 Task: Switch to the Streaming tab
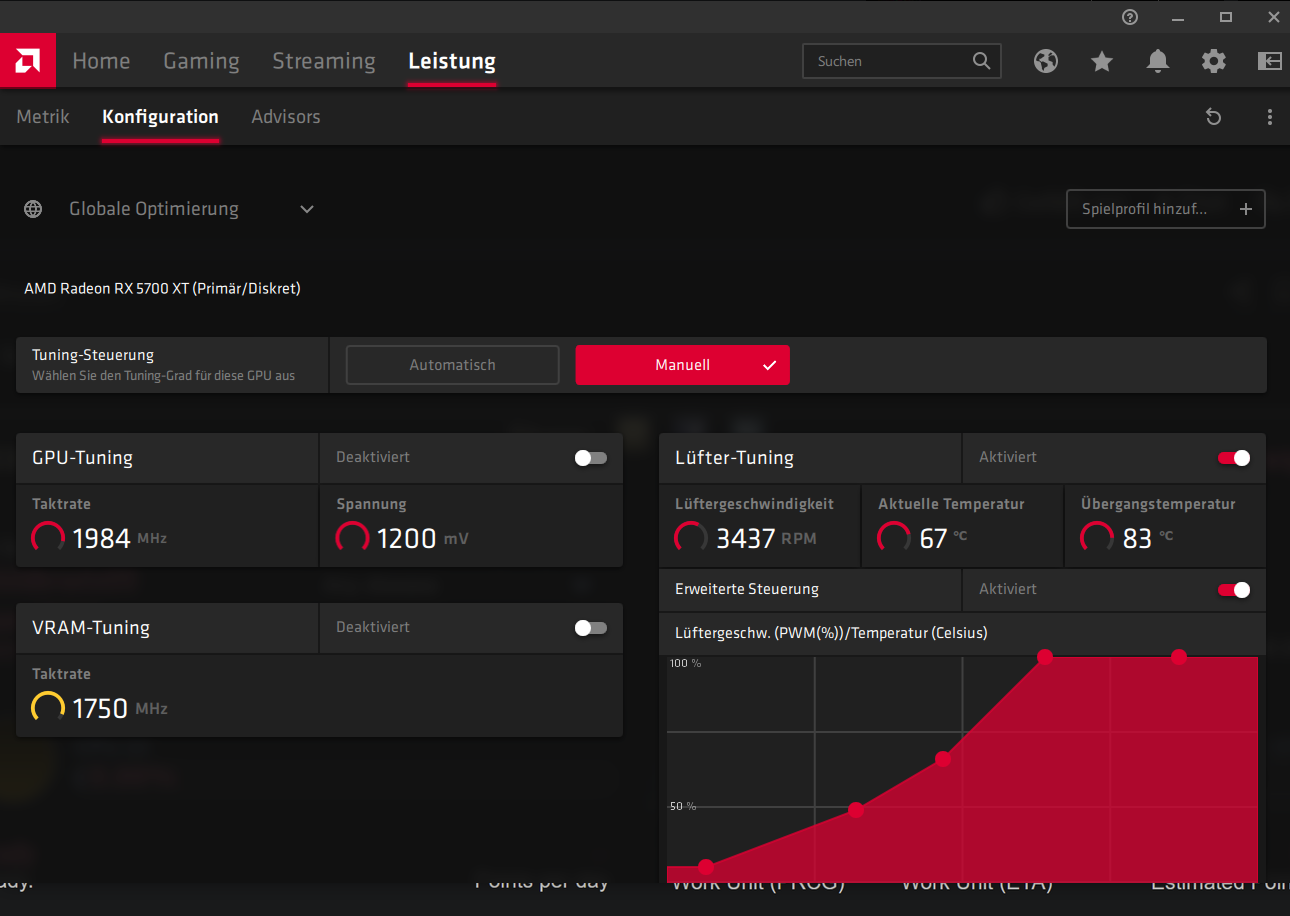tap(324, 61)
